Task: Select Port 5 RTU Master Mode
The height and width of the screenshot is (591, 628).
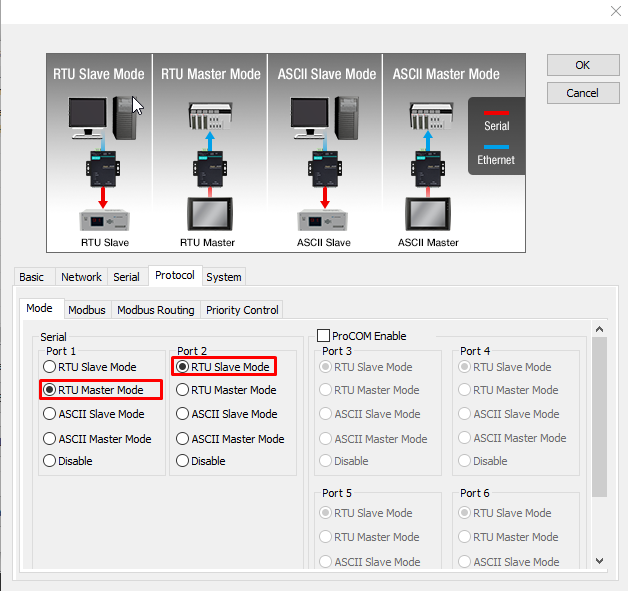Action: click(369, 537)
